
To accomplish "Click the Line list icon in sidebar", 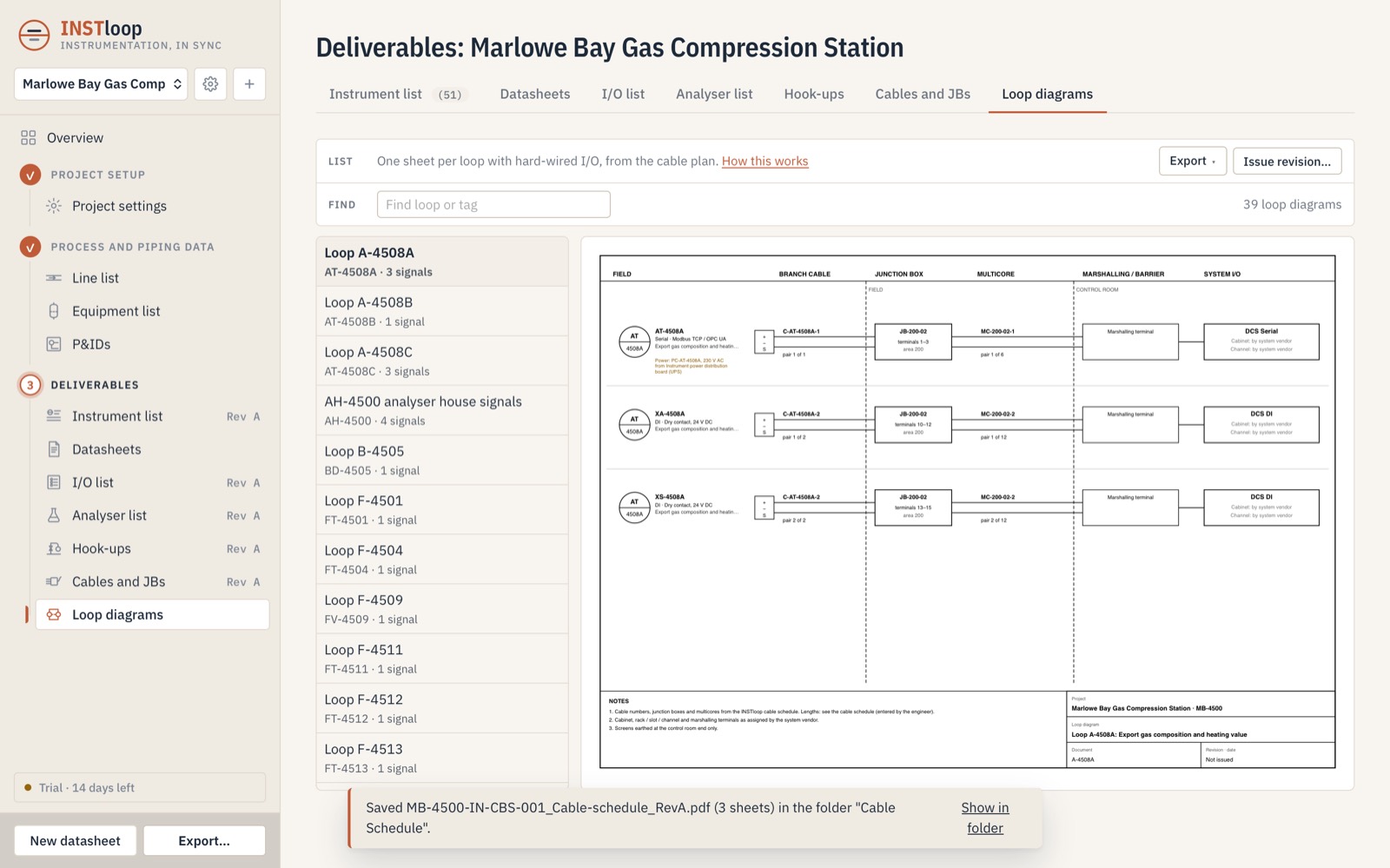I will click(54, 278).
